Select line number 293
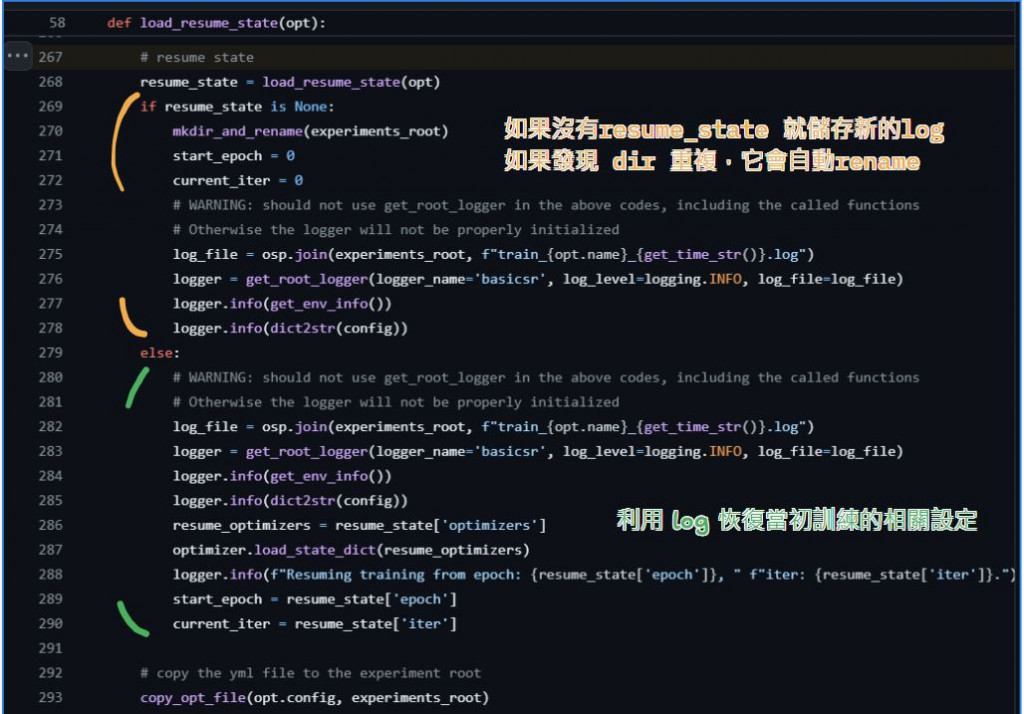The width and height of the screenshot is (1024, 714). coord(50,698)
